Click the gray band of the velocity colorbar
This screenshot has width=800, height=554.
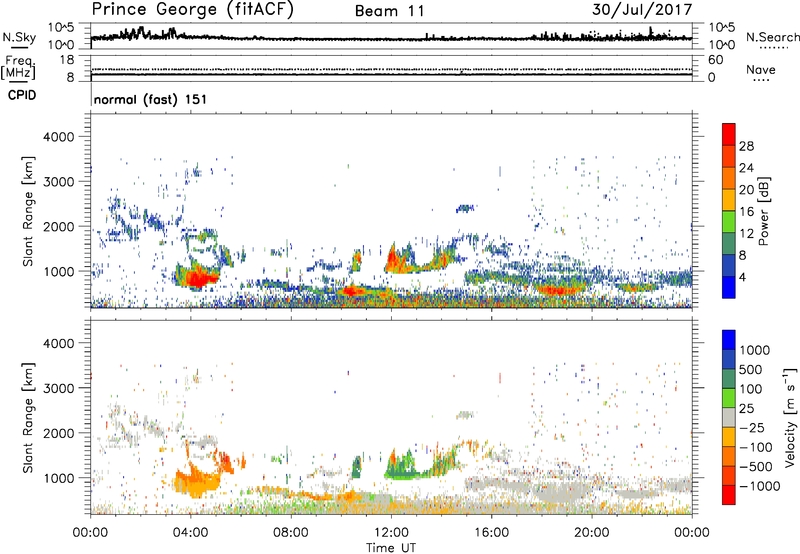[729, 417]
